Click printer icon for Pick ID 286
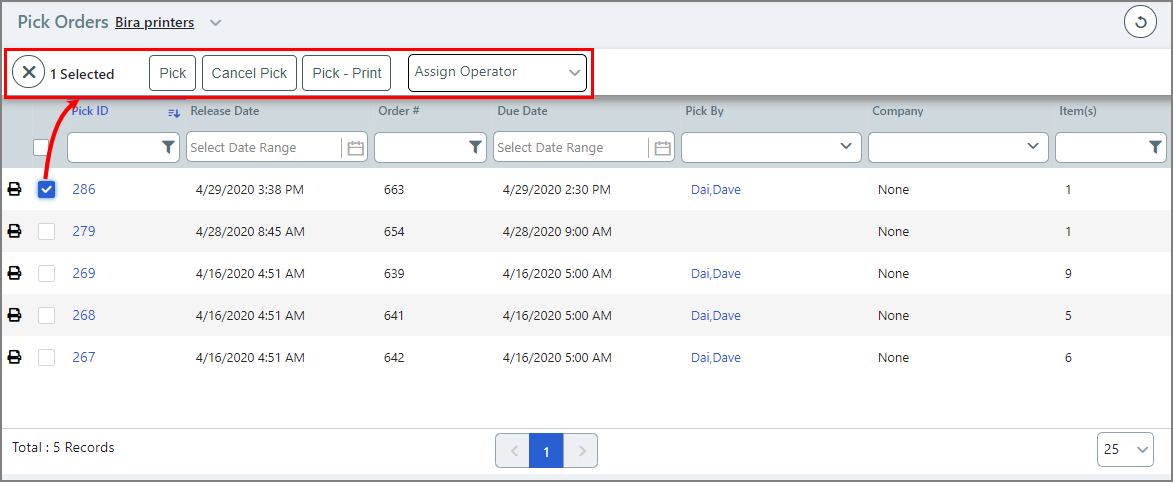Image resolution: width=1173 pixels, height=482 pixels. pyautogui.click(x=15, y=189)
